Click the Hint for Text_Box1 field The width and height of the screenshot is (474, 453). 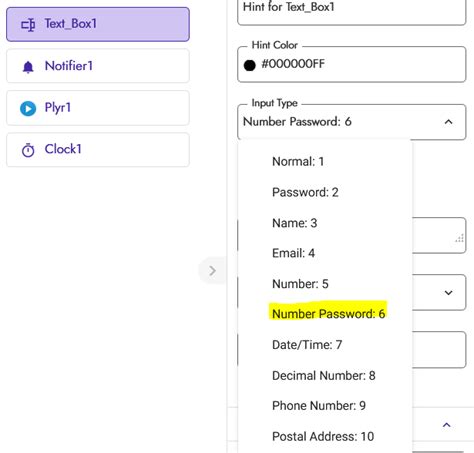352,12
